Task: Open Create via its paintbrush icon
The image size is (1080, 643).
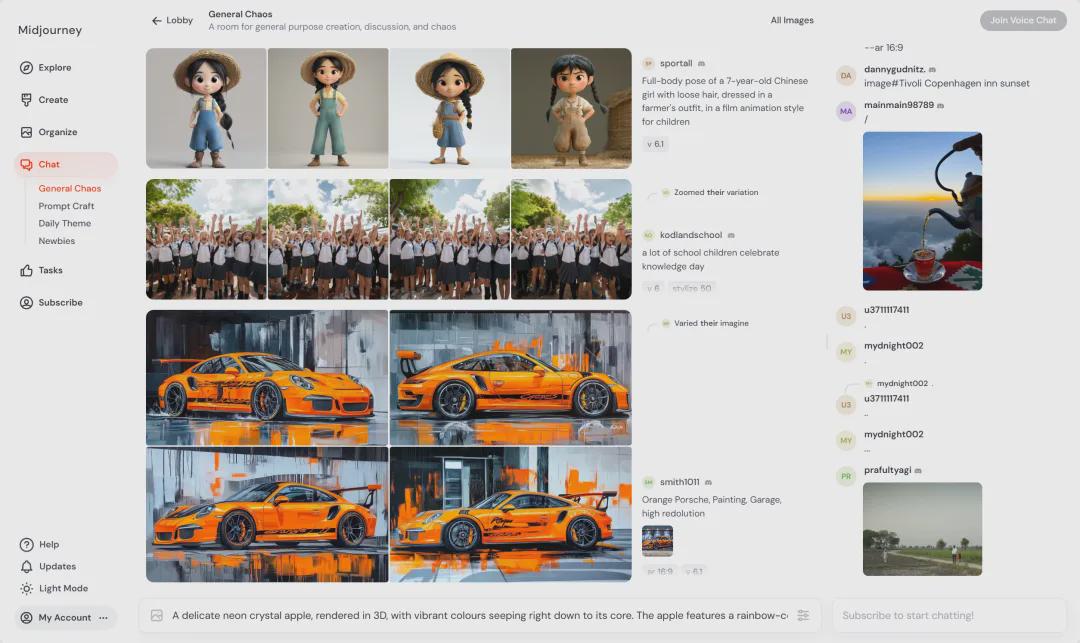Action: (27, 100)
